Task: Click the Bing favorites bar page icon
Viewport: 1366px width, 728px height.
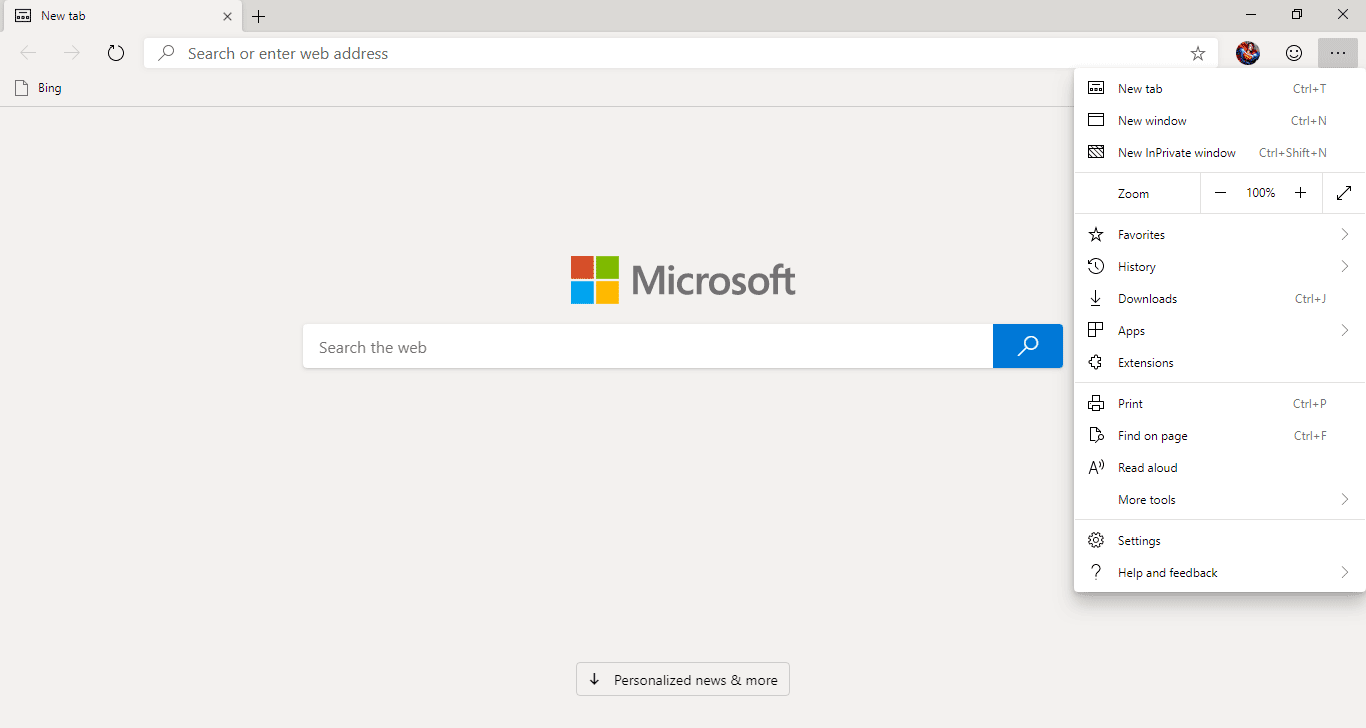Action: coord(22,88)
